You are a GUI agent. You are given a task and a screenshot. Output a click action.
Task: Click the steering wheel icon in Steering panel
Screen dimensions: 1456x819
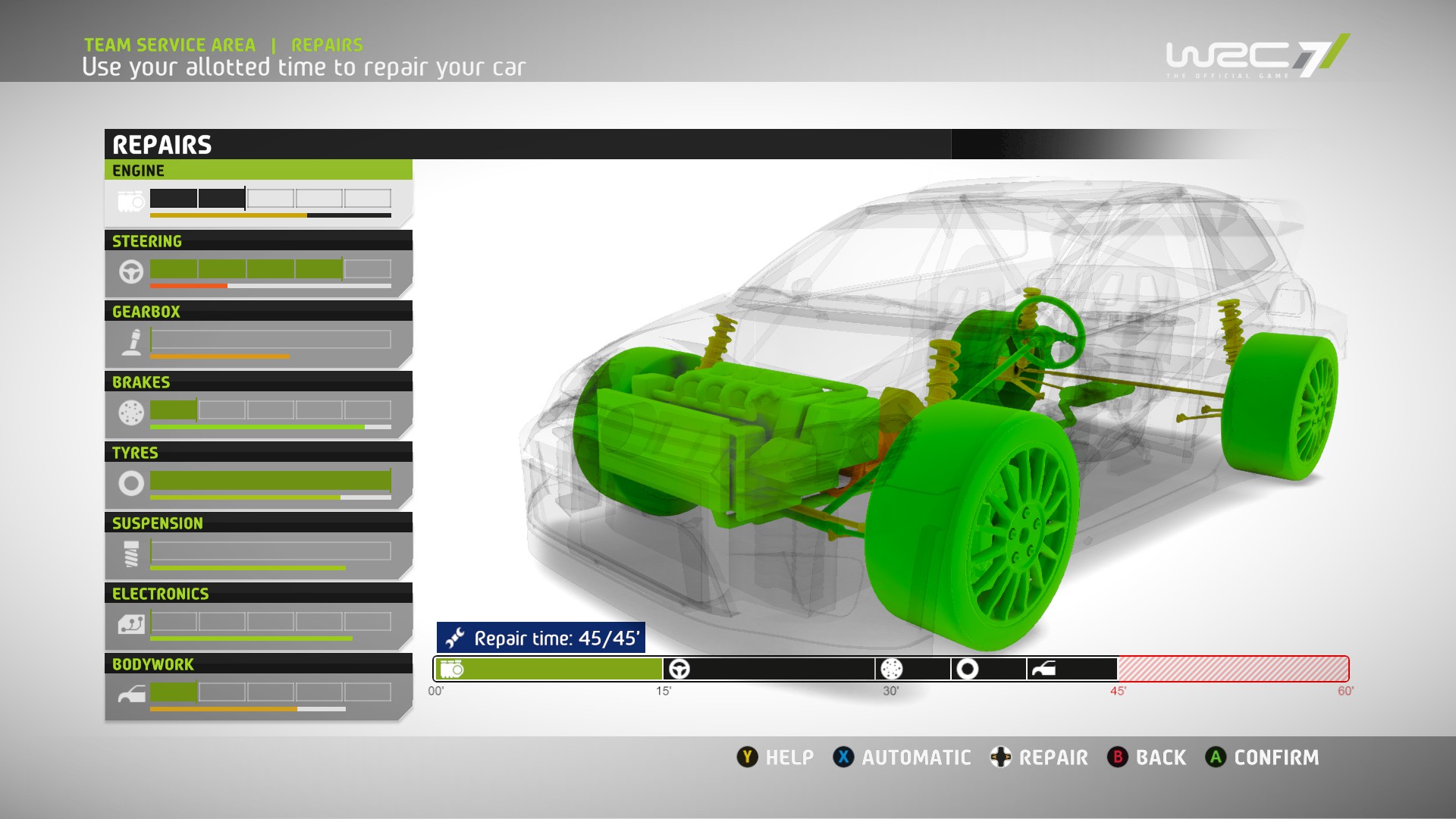coord(131,271)
